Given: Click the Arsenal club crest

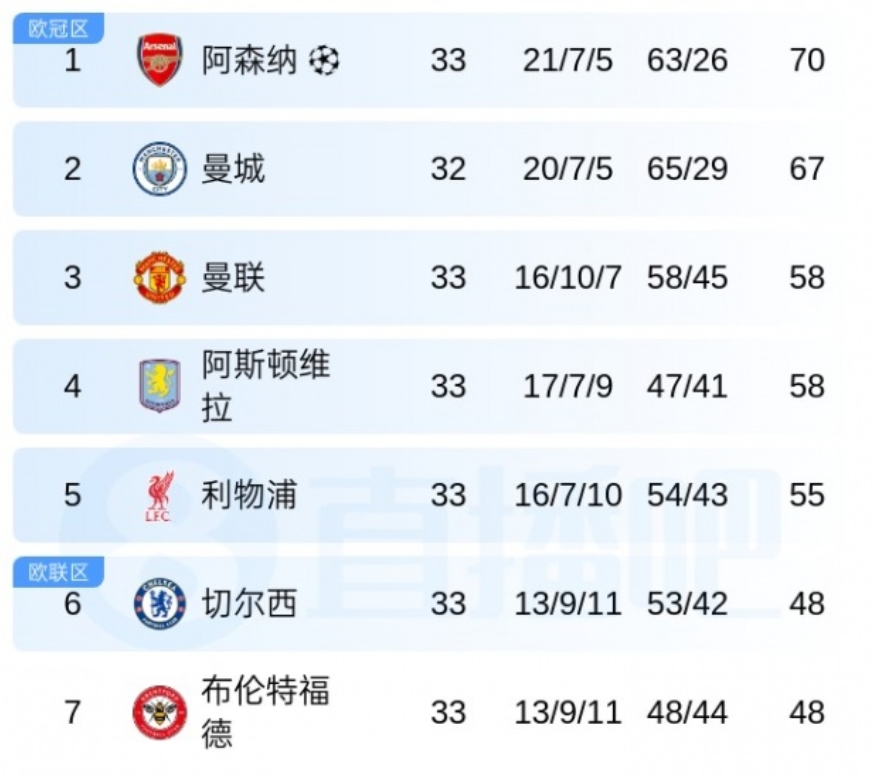Looking at the screenshot, I should tap(160, 60).
